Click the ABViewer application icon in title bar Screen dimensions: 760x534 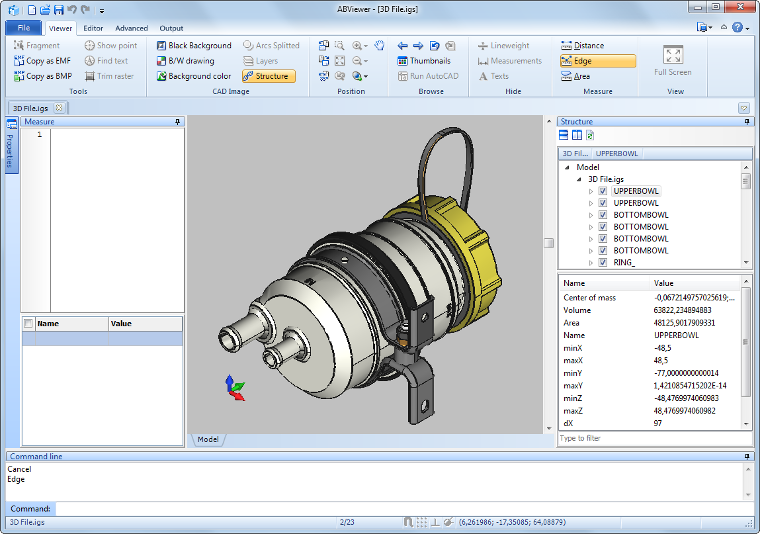(14, 9)
